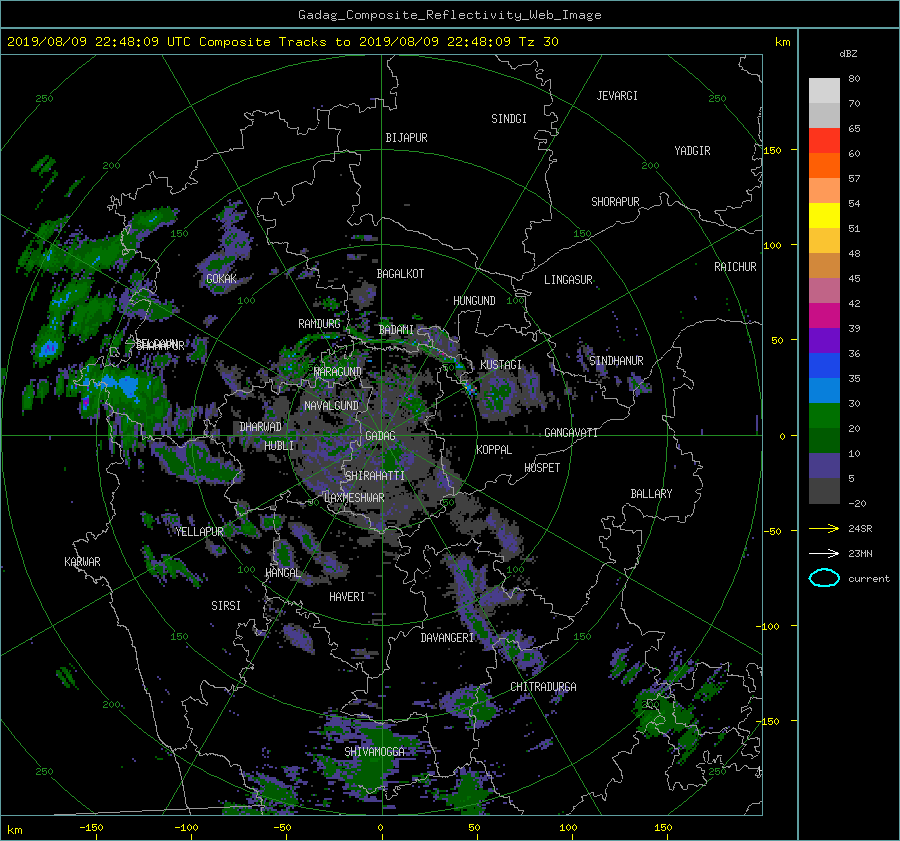Click the LAXMESHWAR city label

pyautogui.click(x=354, y=498)
